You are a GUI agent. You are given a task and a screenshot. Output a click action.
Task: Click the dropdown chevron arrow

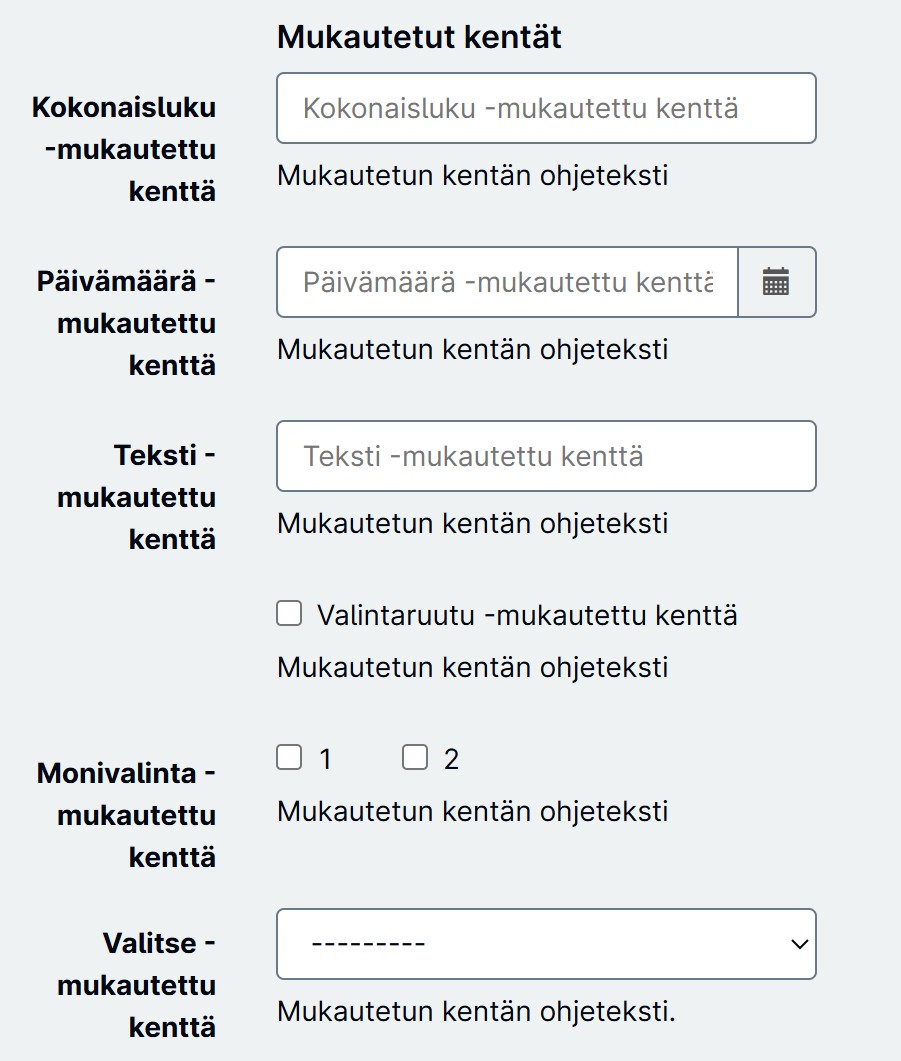coord(800,944)
